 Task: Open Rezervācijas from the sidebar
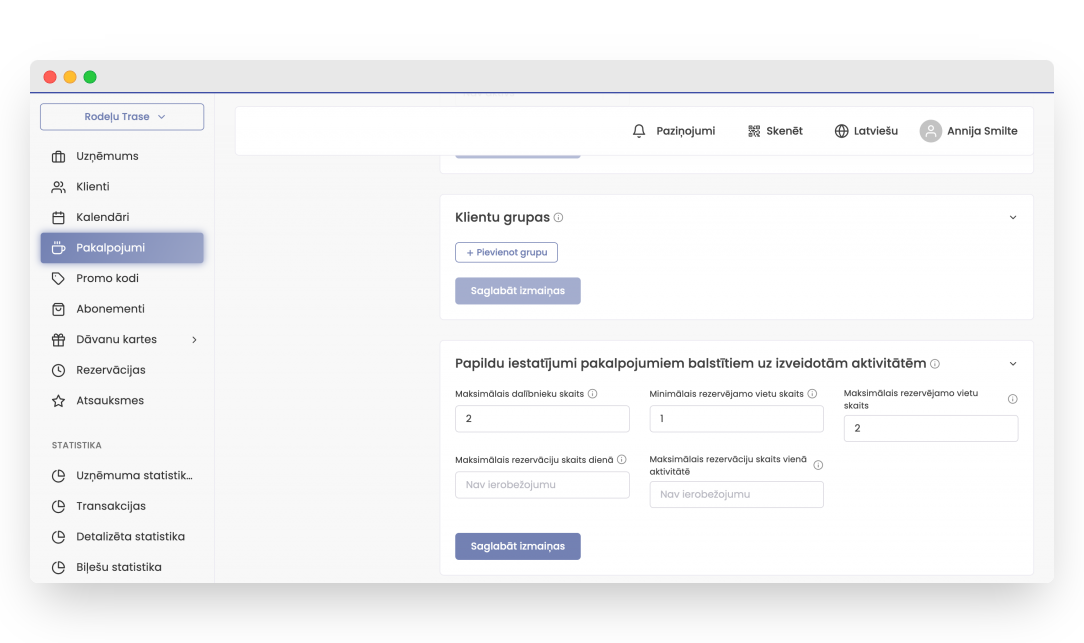[110, 370]
